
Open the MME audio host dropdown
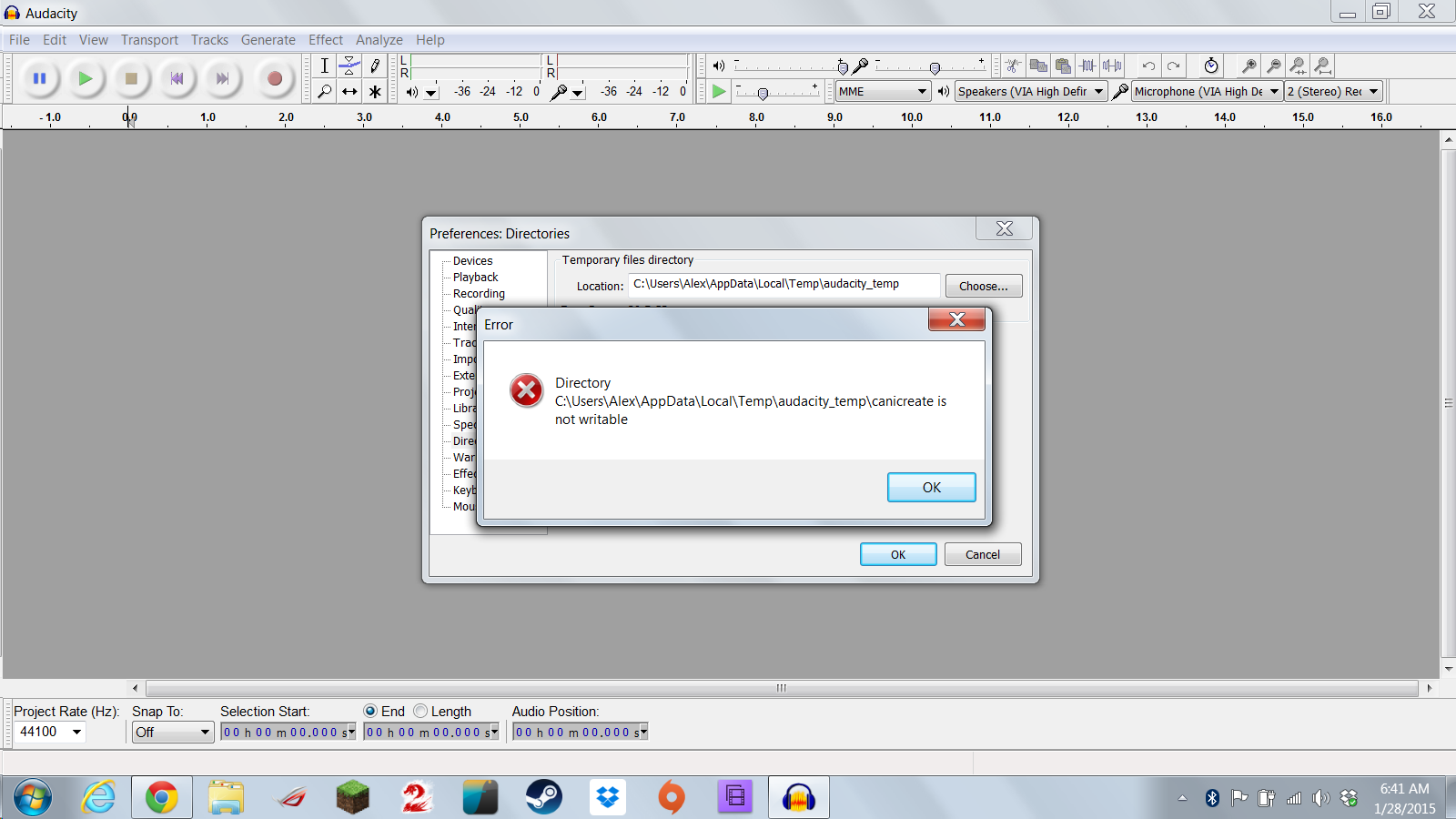click(x=883, y=92)
